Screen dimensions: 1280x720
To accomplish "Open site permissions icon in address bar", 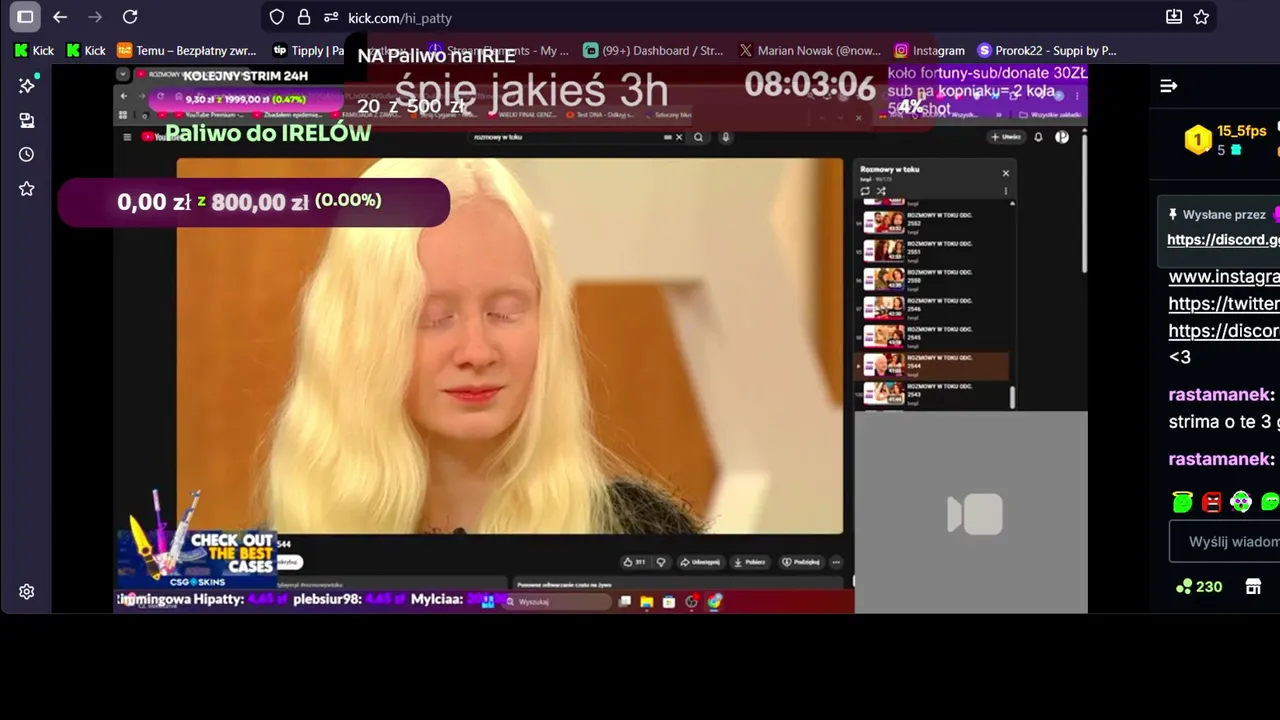I will pos(329,17).
